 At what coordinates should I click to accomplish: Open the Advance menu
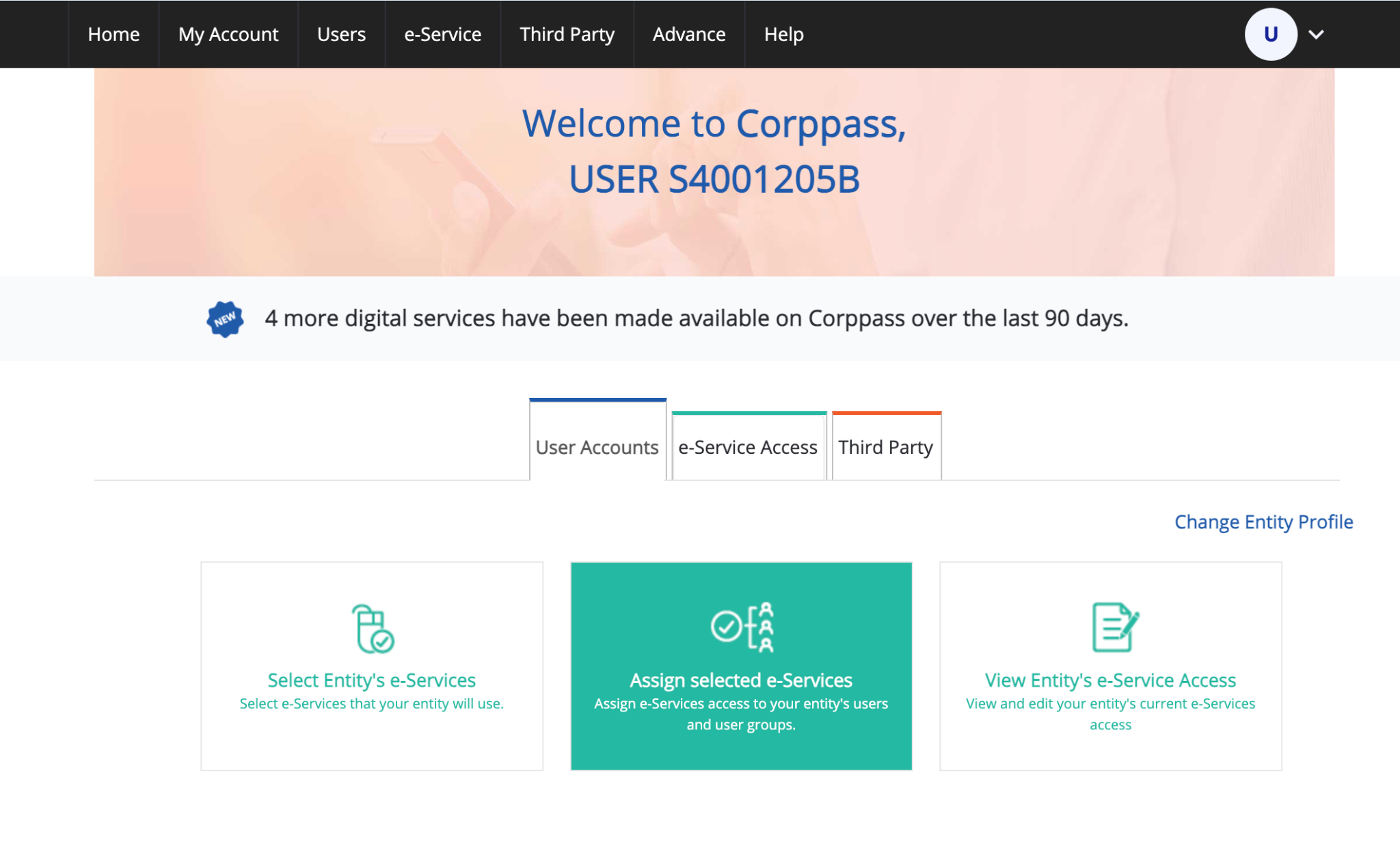pos(689,34)
